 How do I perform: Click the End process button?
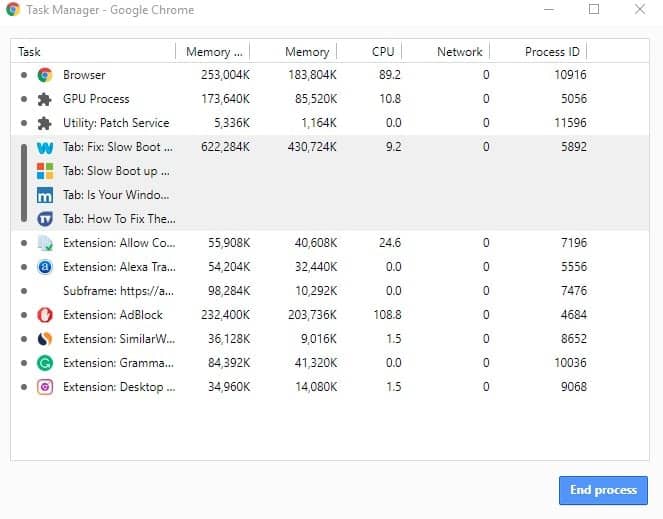coord(602,490)
